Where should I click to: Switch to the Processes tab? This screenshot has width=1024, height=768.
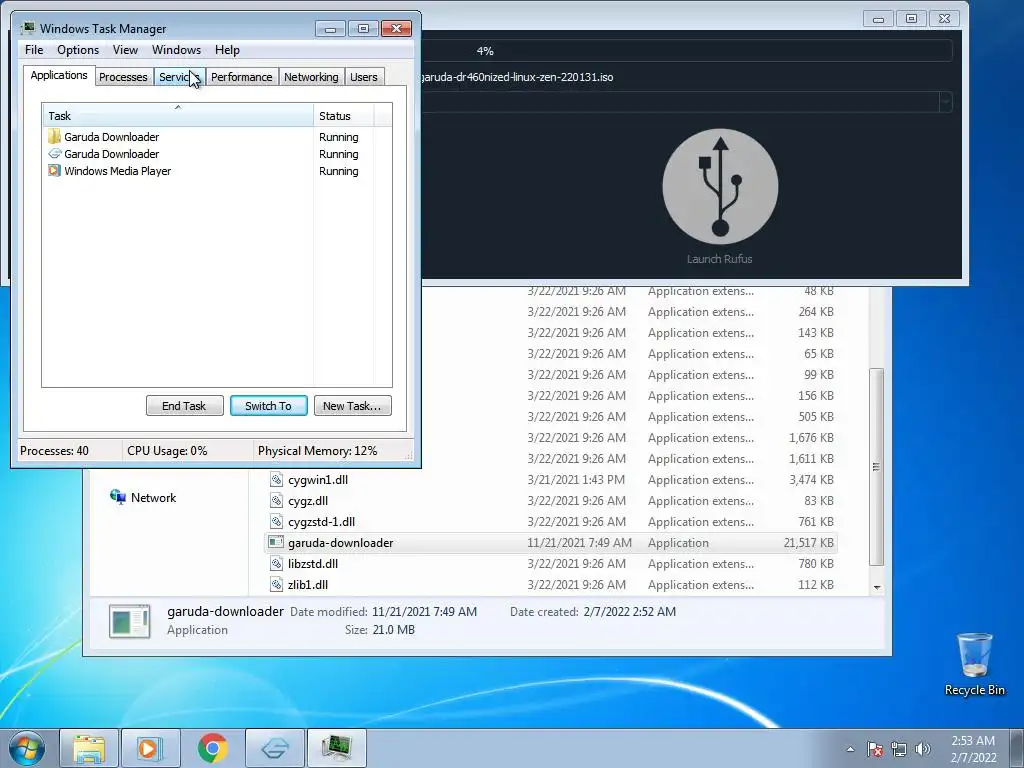(x=123, y=77)
